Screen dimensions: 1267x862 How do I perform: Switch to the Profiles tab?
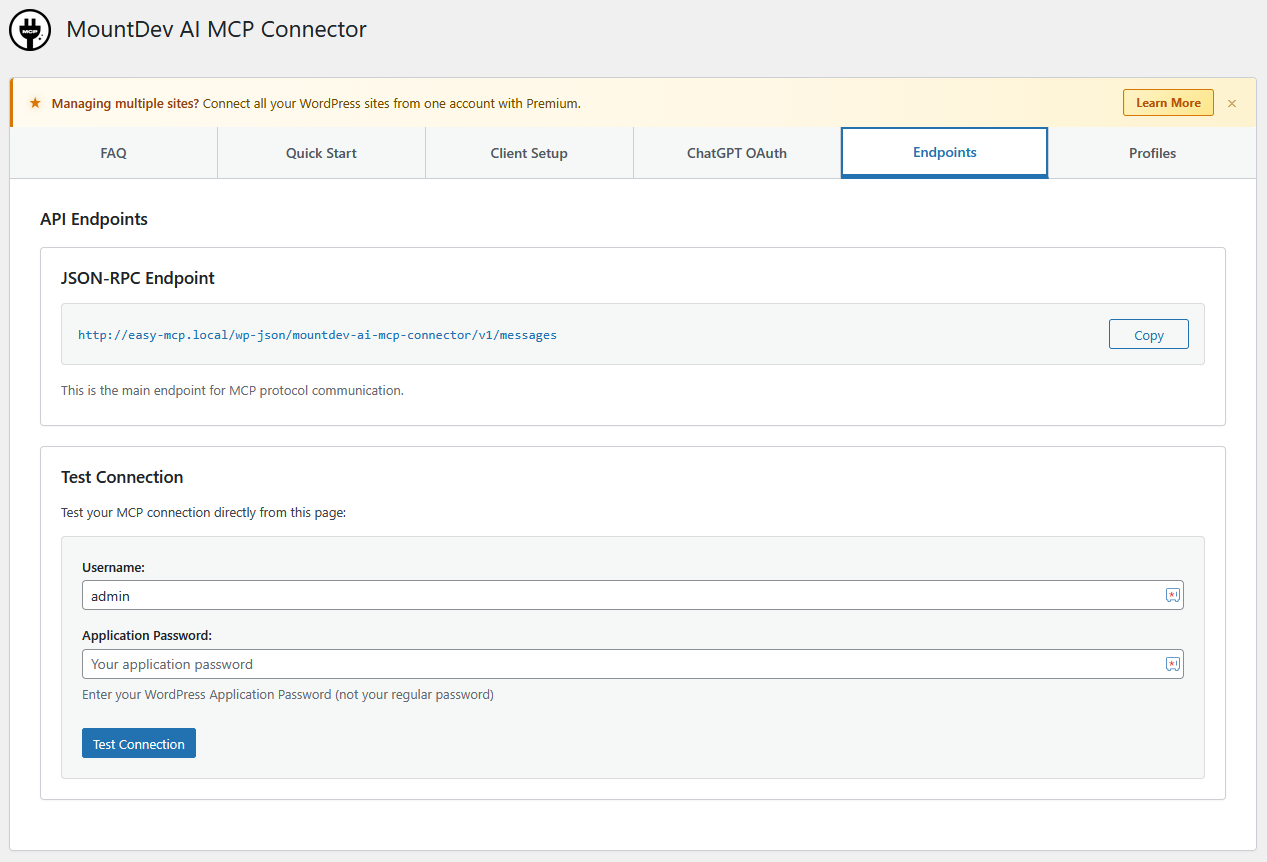click(1152, 153)
